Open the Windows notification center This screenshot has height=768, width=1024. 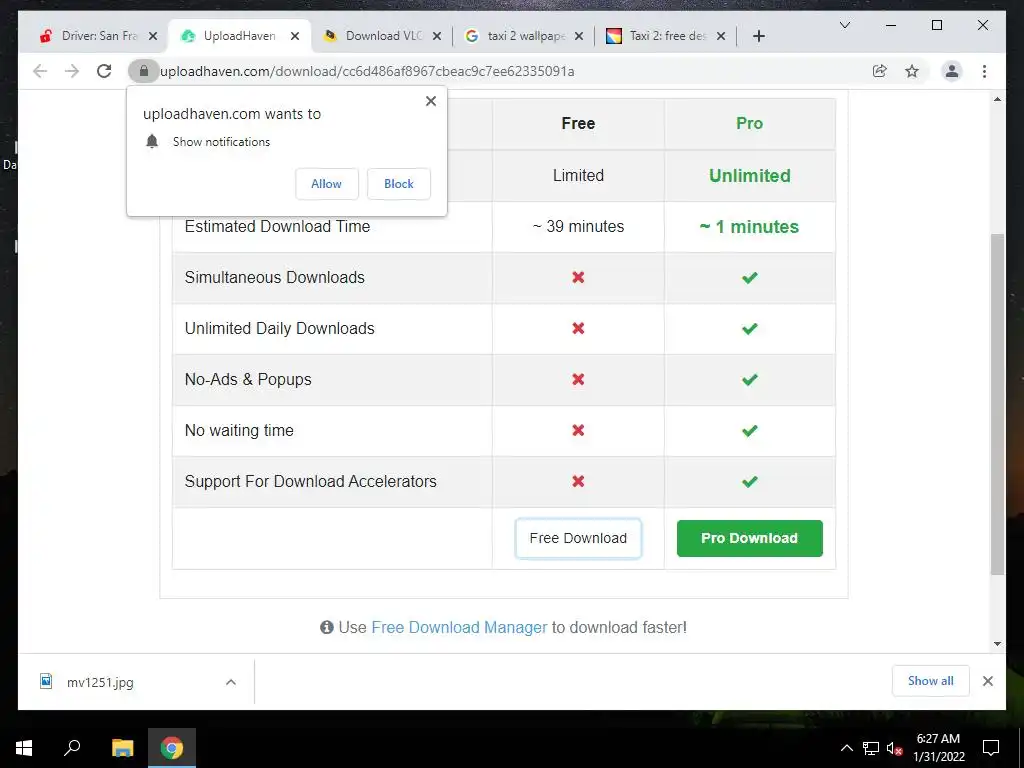(x=991, y=748)
